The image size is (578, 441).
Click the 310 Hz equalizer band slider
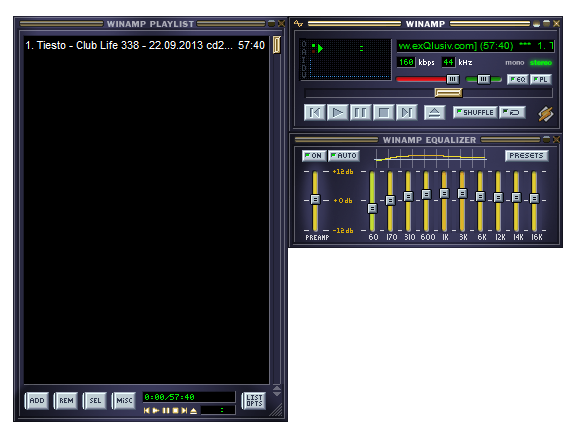click(x=408, y=196)
